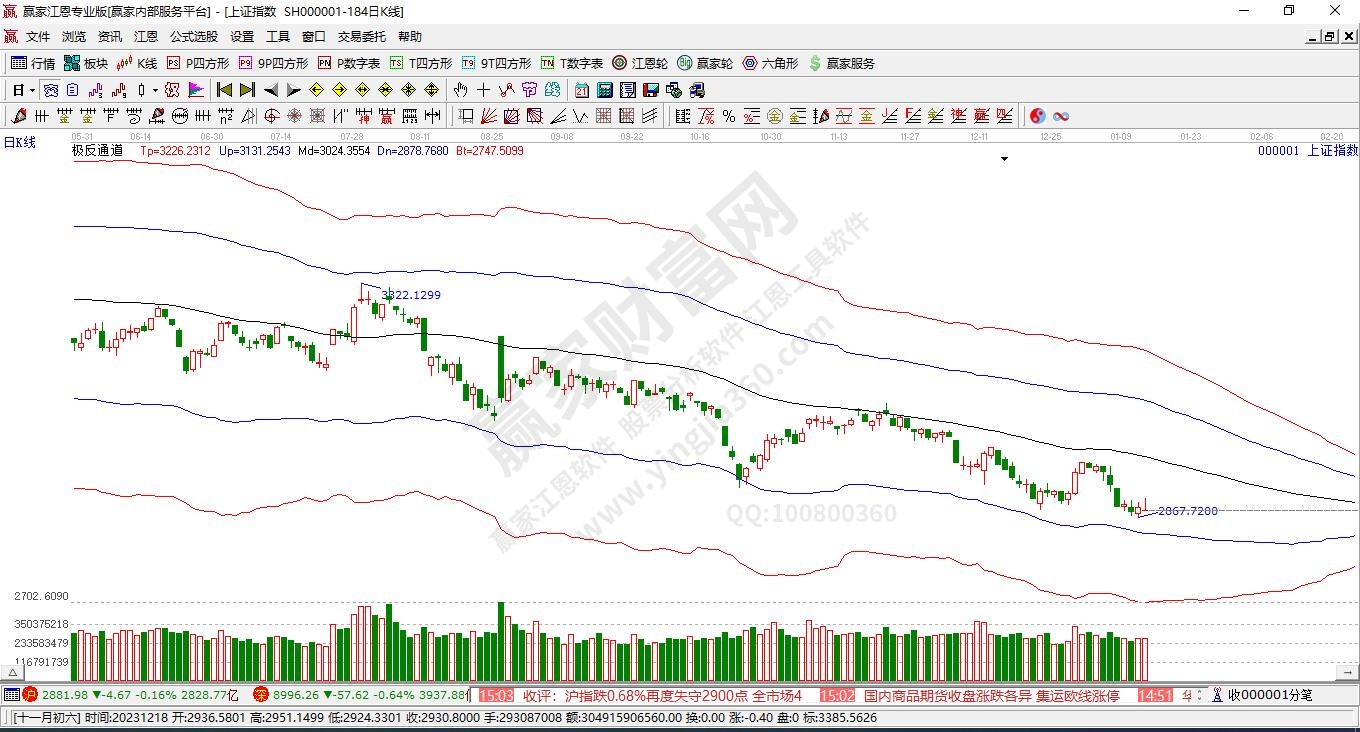Open the 交易委托 menu

[361, 37]
